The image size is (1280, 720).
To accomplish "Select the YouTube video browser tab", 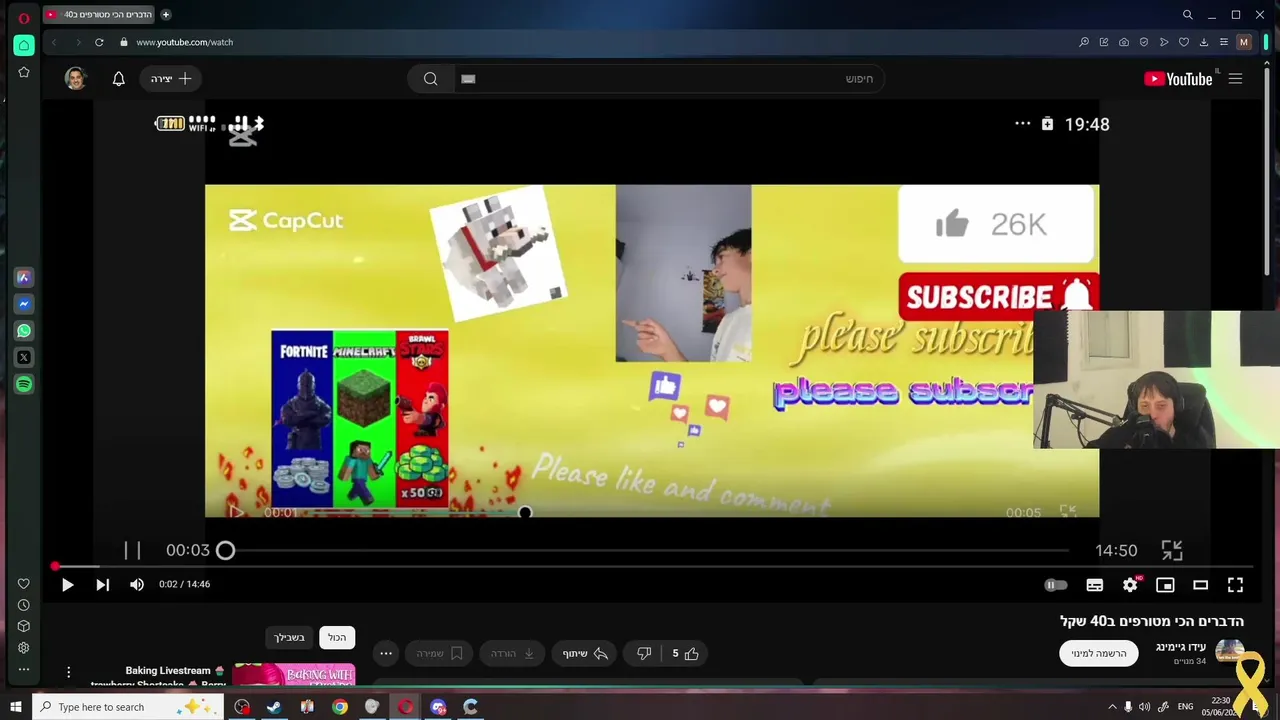I will click(100, 15).
